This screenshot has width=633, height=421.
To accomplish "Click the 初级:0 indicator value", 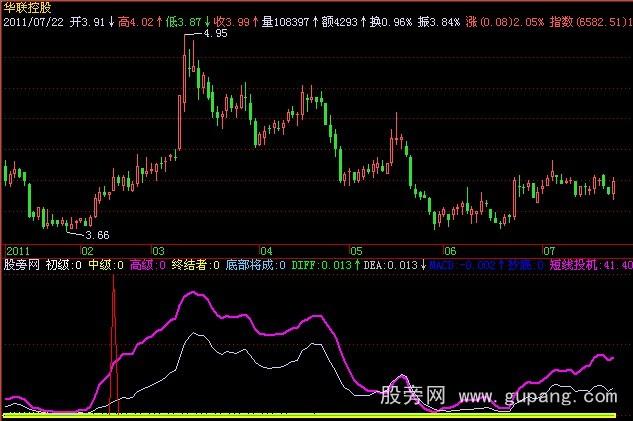I will [63, 265].
